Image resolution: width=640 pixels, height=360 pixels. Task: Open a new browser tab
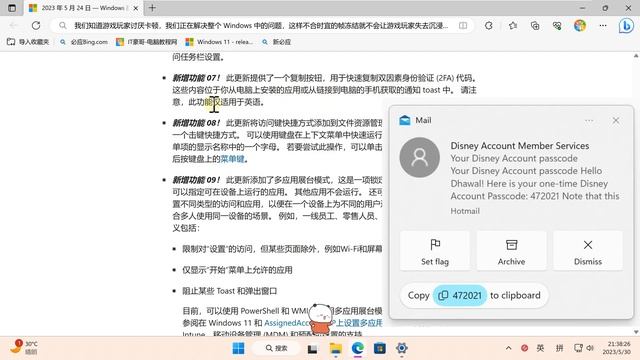[152, 8]
